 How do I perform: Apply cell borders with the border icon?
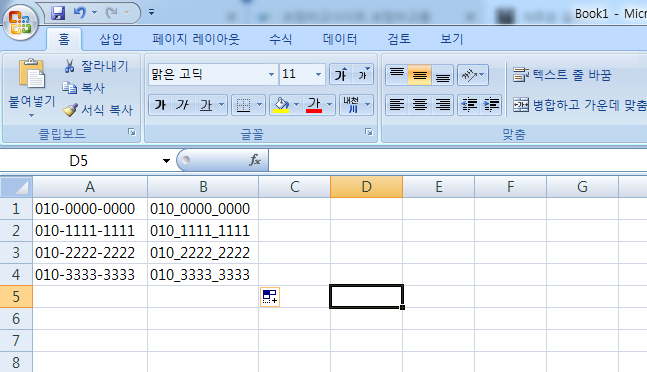[243, 105]
